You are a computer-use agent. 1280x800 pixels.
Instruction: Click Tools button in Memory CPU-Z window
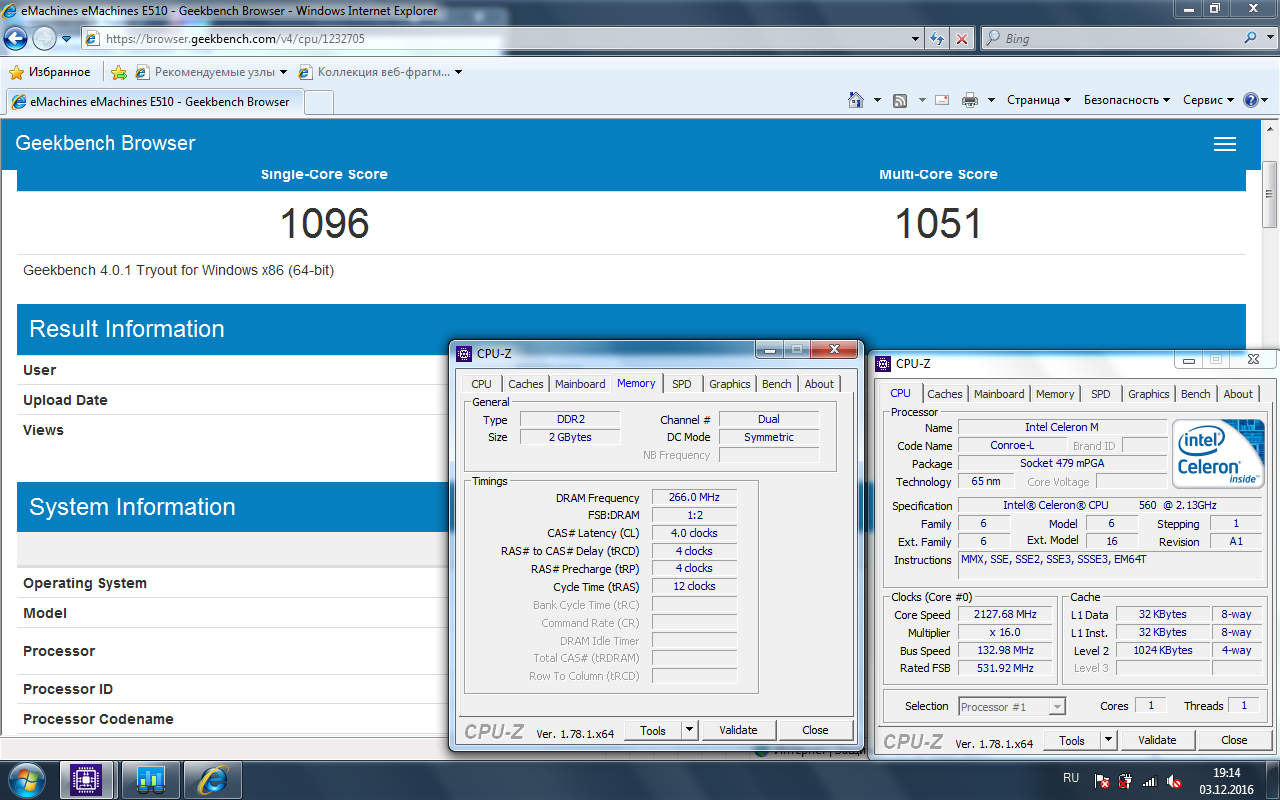(x=653, y=730)
